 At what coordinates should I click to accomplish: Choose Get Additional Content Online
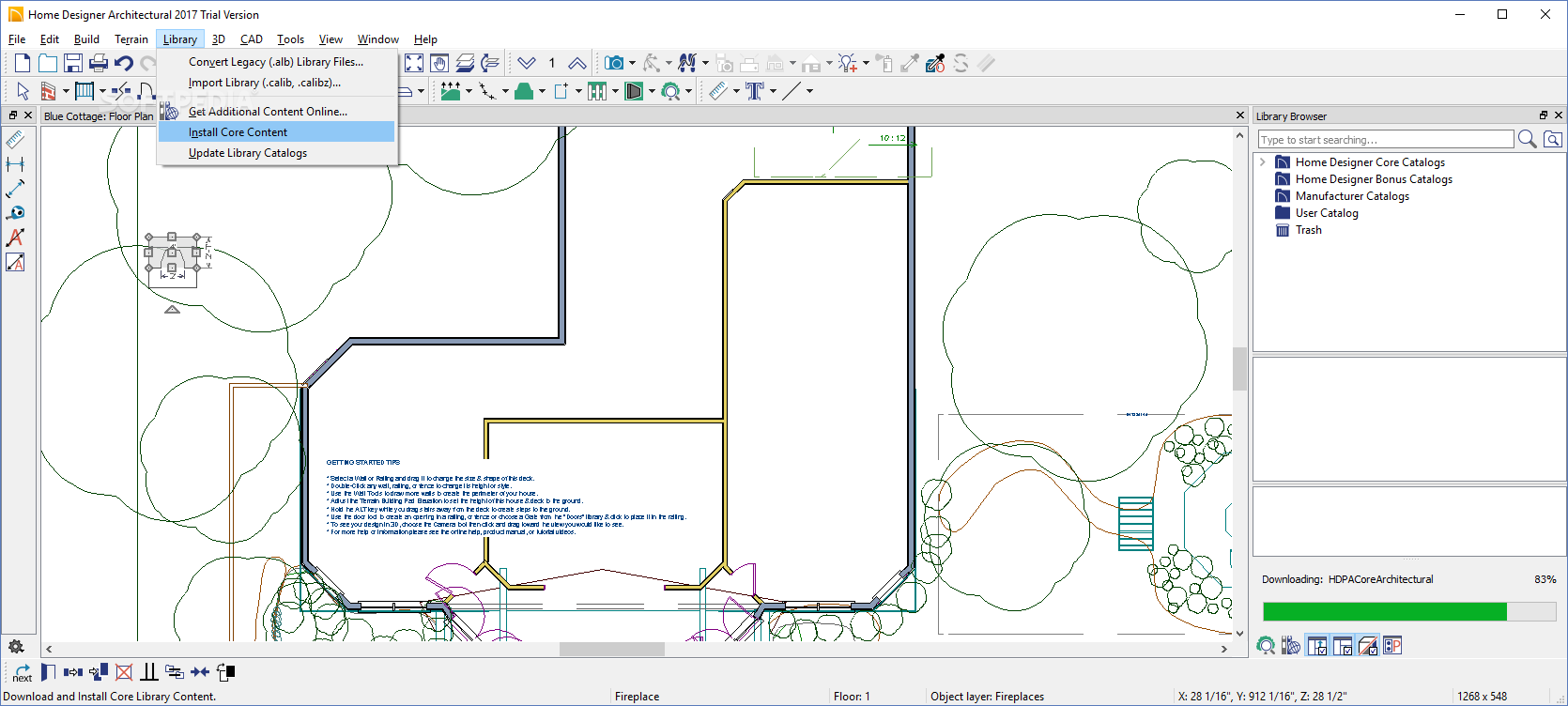(276, 112)
